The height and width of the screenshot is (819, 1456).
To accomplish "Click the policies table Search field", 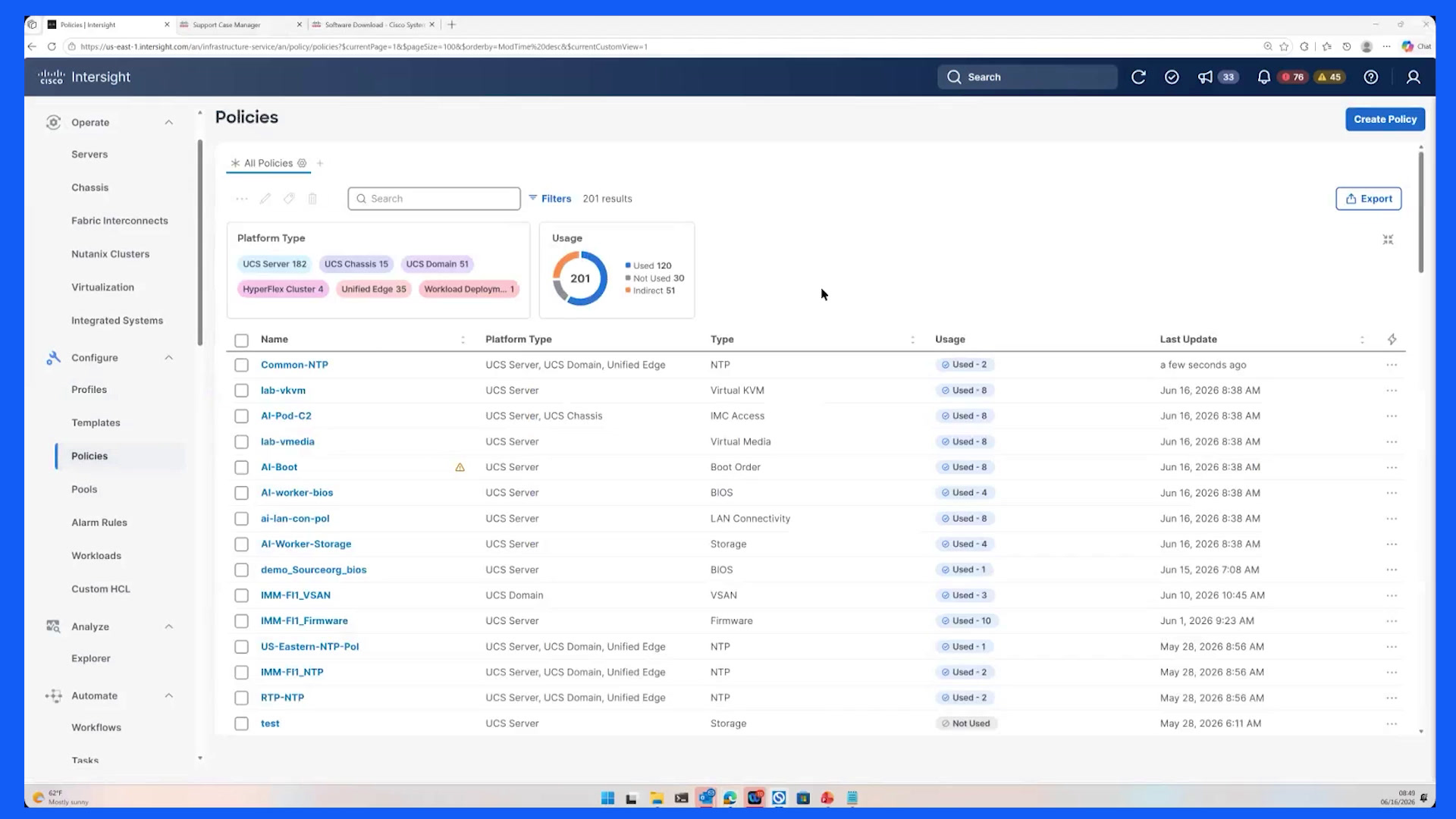I will [434, 199].
